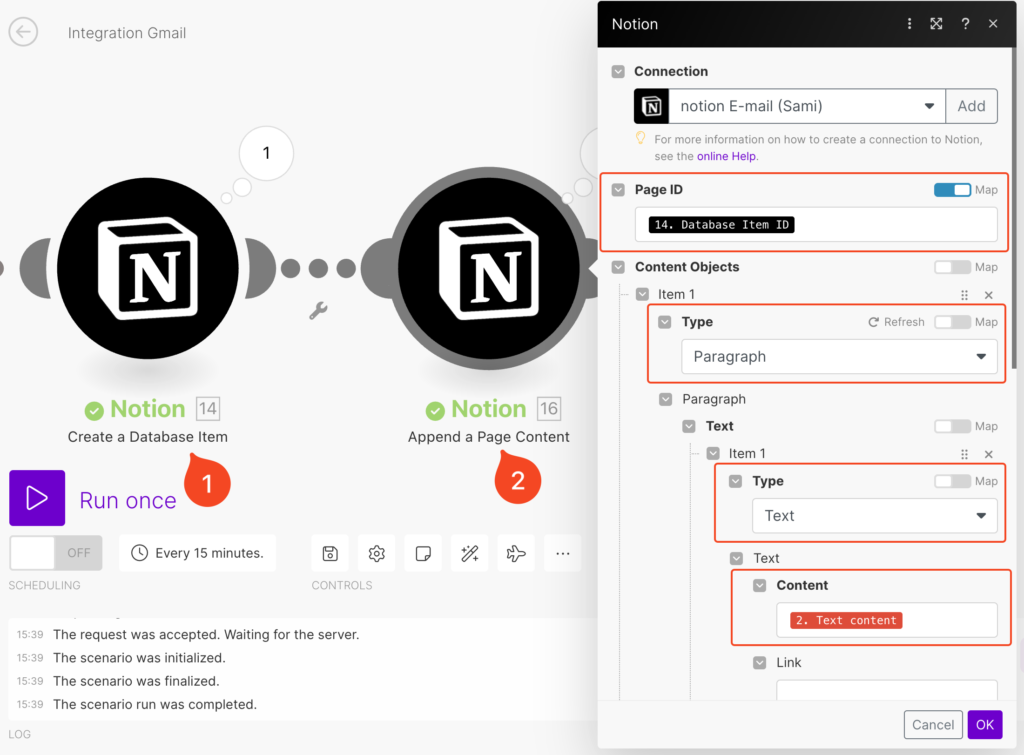Viewport: 1024px width, 755px height.
Task: Click the Integration Gmail scenario title
Action: tap(127, 33)
